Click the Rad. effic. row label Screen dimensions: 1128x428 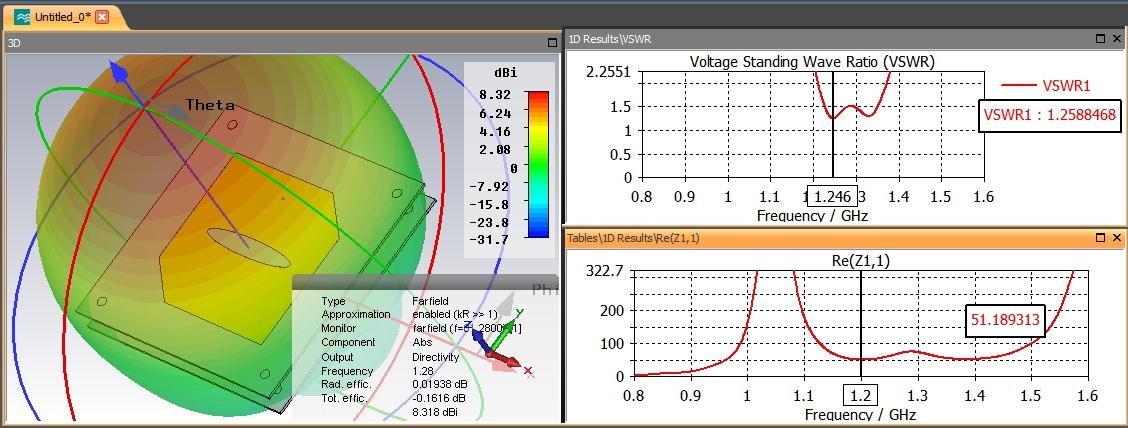(344, 385)
